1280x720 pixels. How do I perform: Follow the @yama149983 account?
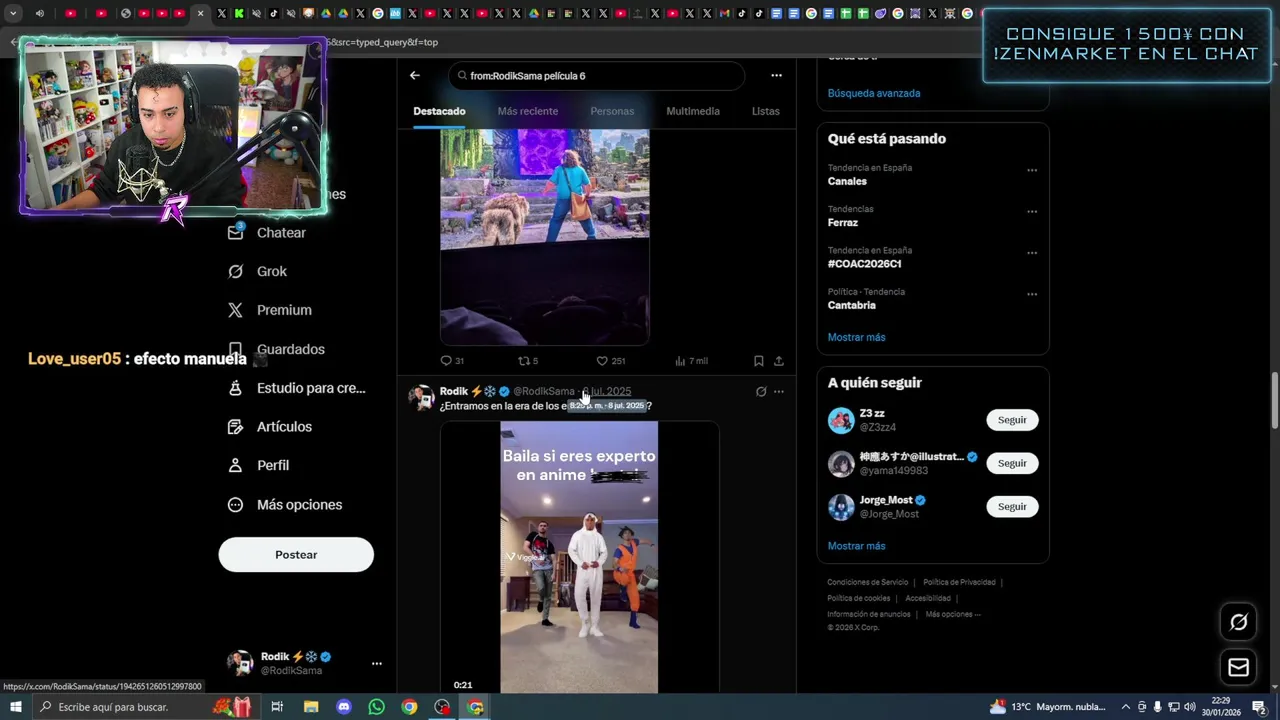[1012, 463]
